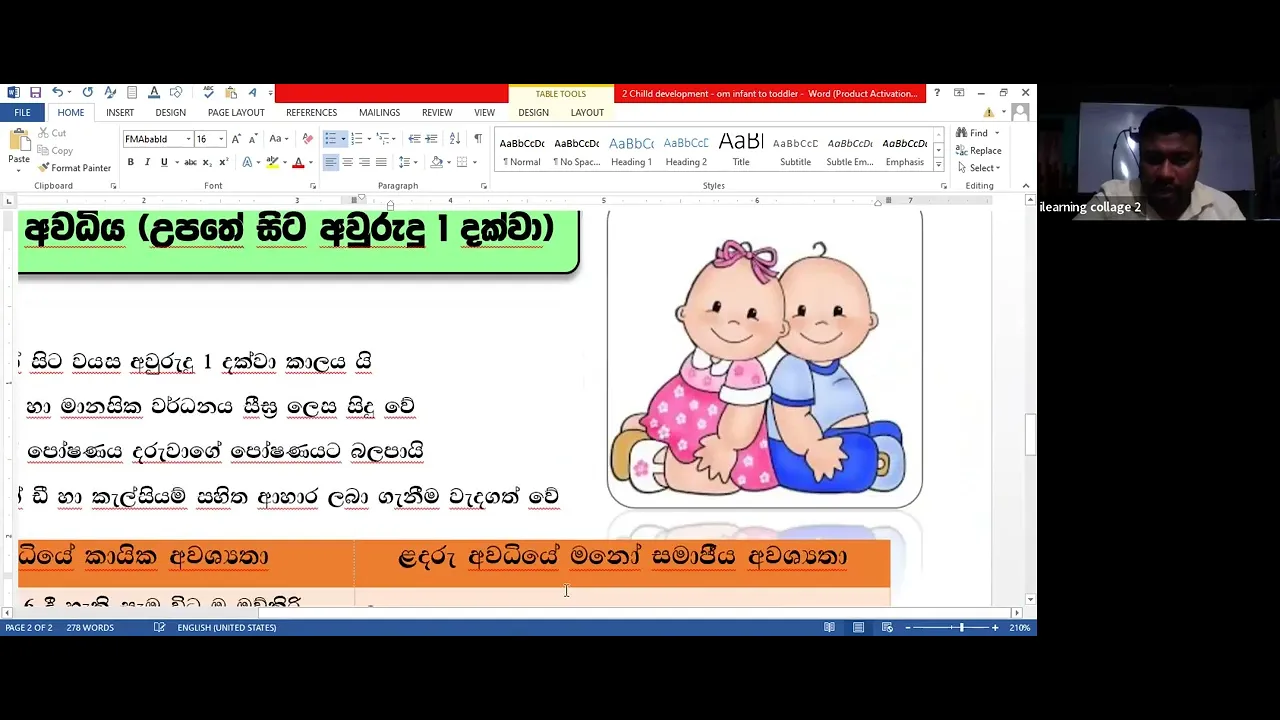
Task: Apply the Subtitle style
Action: [x=795, y=148]
